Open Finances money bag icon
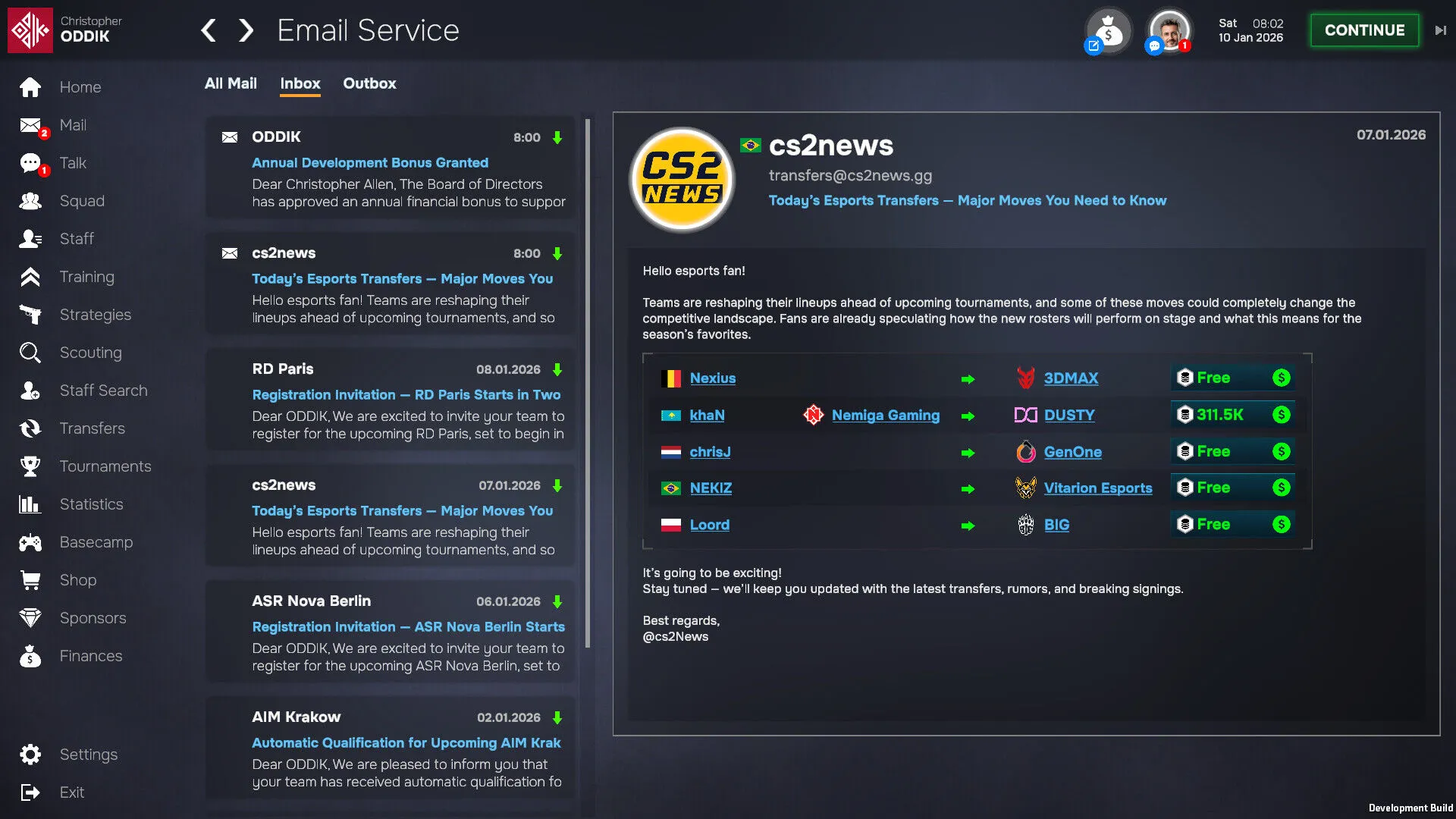This screenshot has width=1456, height=819. coord(30,656)
